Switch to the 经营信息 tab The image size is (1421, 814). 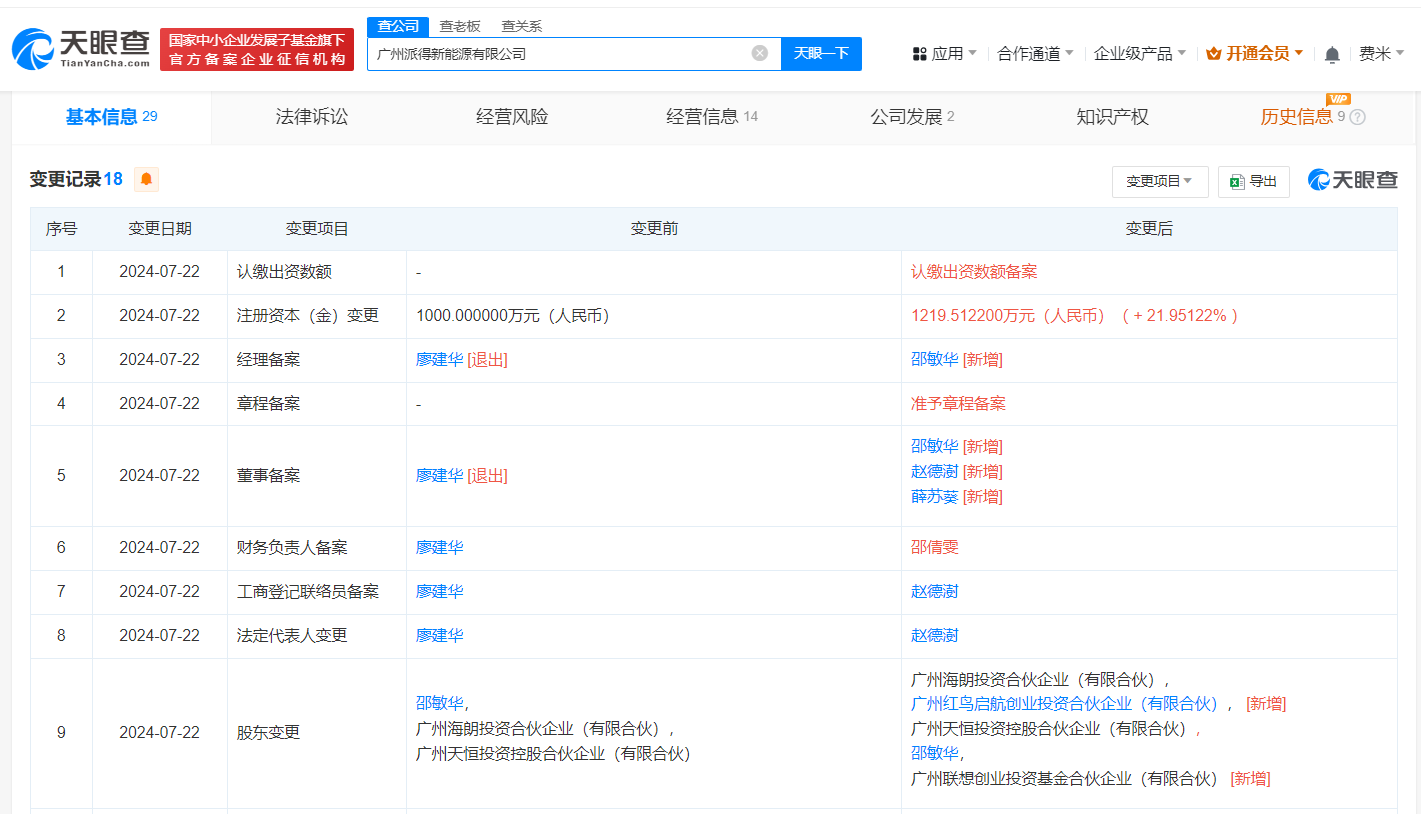click(x=703, y=116)
